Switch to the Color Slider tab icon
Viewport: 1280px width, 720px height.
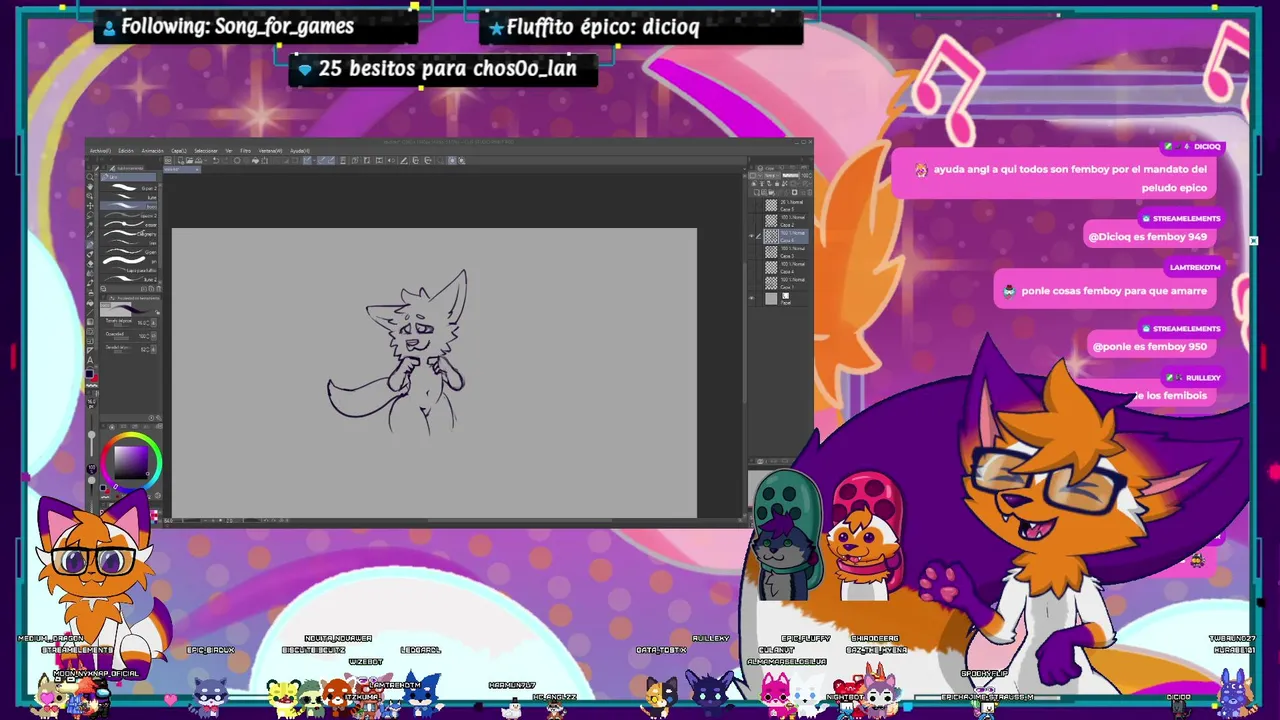coord(123,426)
